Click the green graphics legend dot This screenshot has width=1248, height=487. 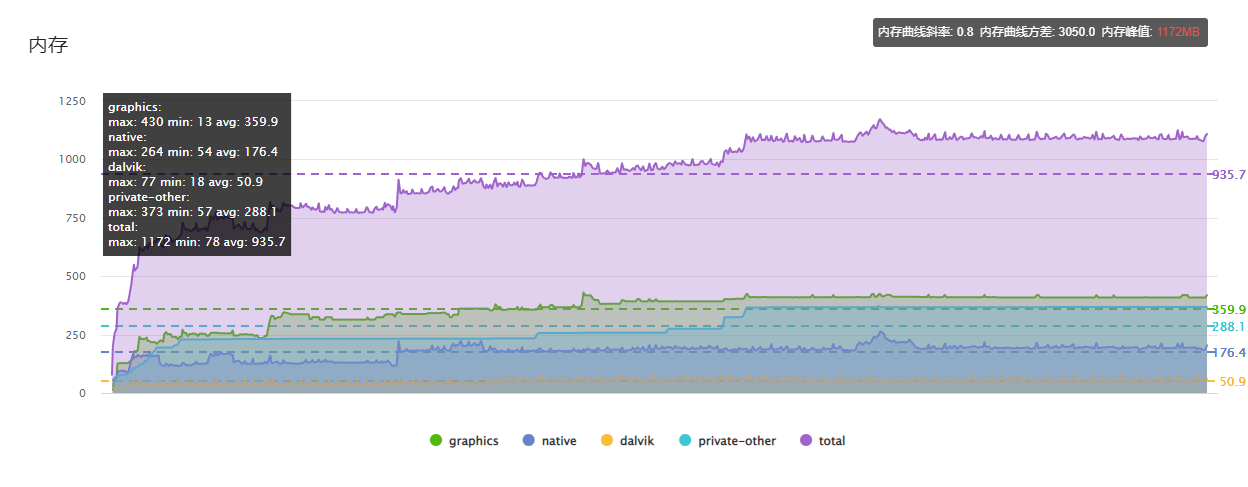coord(436,441)
